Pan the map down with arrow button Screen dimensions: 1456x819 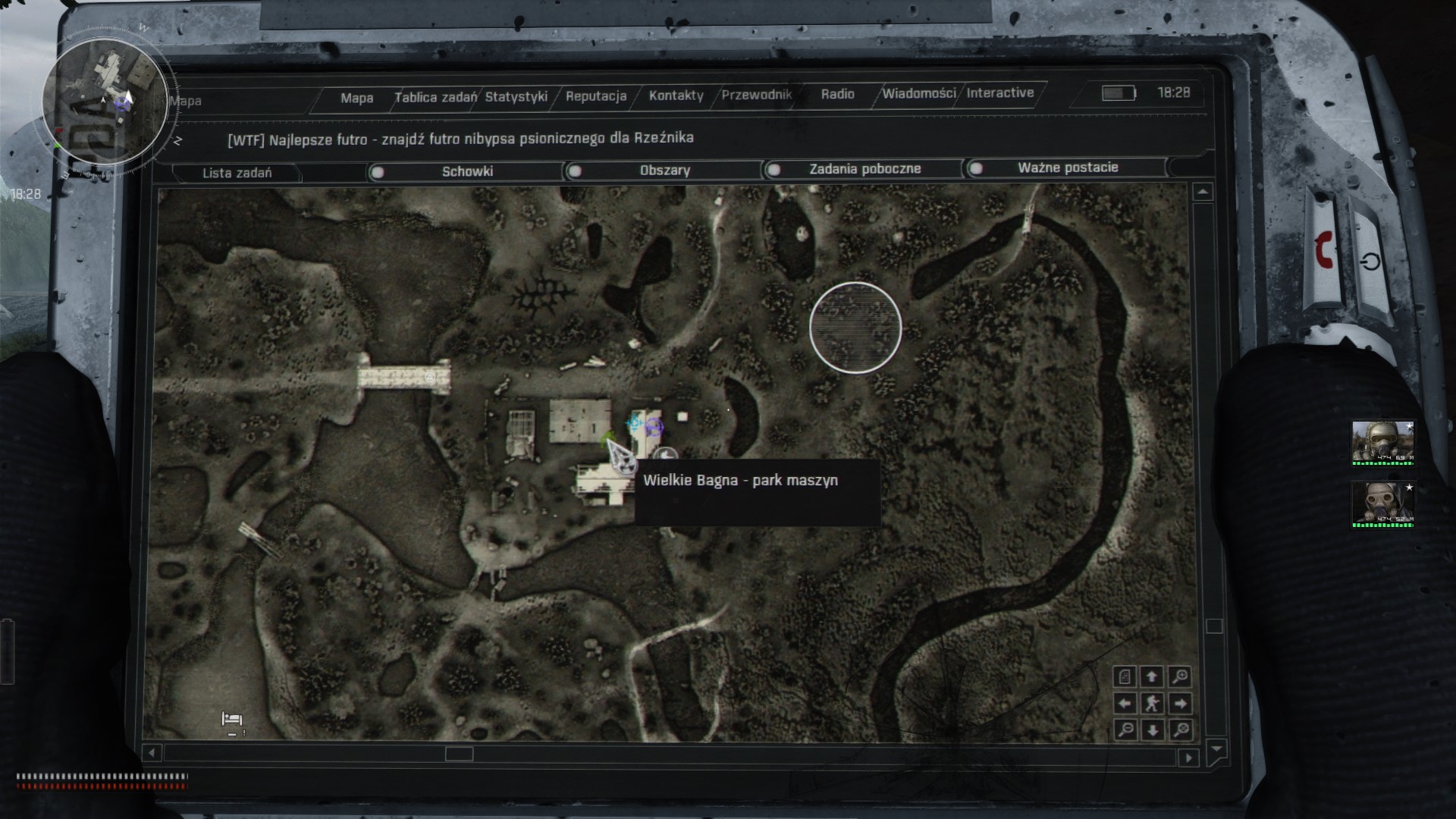1152,730
